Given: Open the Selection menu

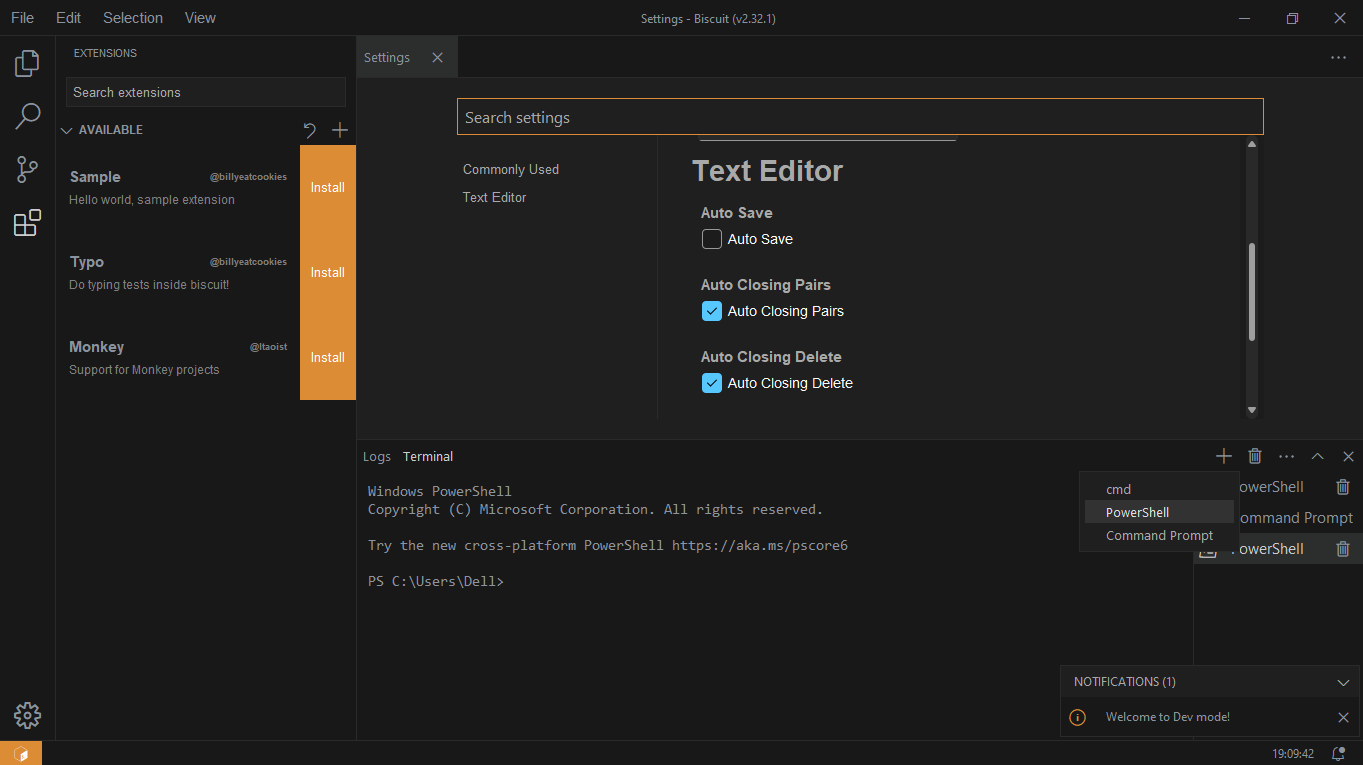Looking at the screenshot, I should pos(132,17).
